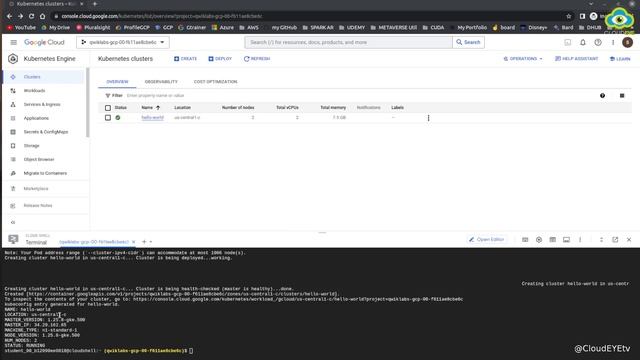Image resolution: width=640 pixels, height=360 pixels.
Task: Open the YouTube bookmark
Action: pos(21,28)
